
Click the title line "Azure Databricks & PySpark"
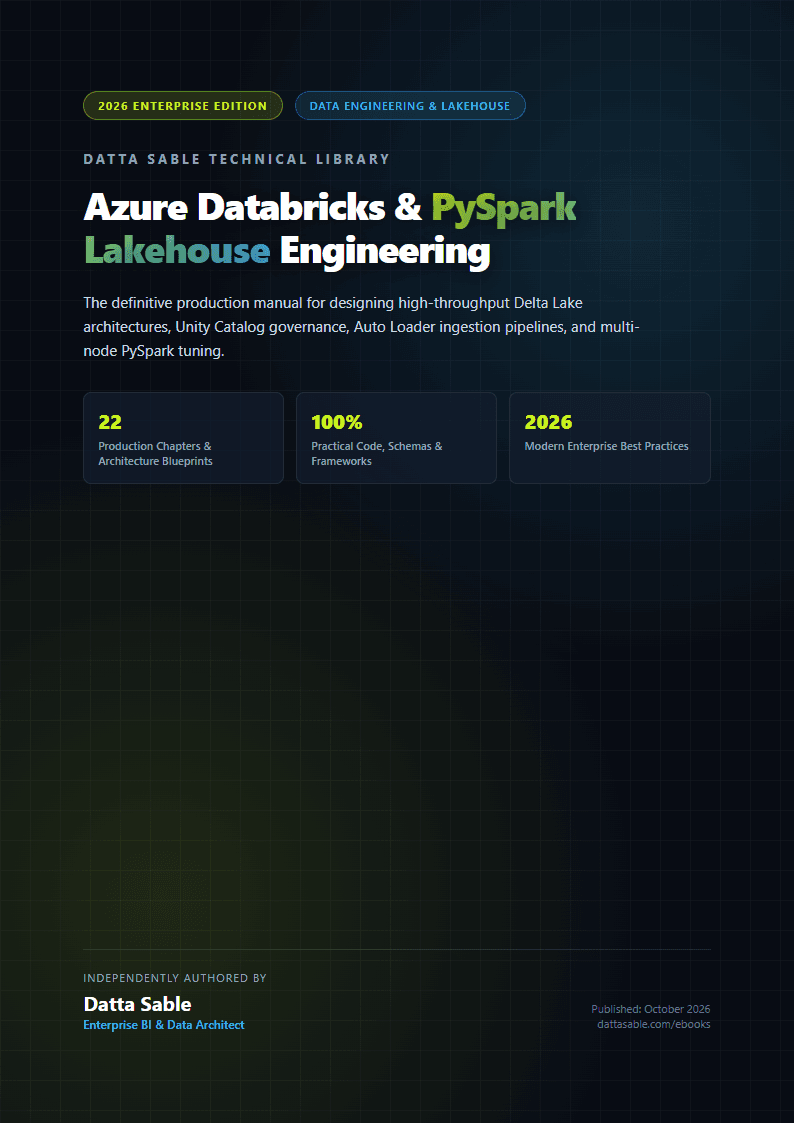(x=330, y=208)
